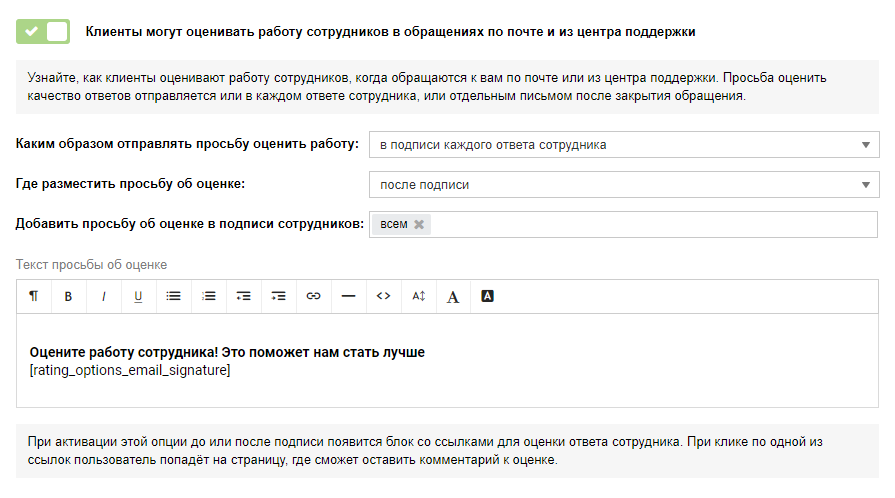
Task: Toggle underline formatting in the editor
Action: click(x=138, y=296)
